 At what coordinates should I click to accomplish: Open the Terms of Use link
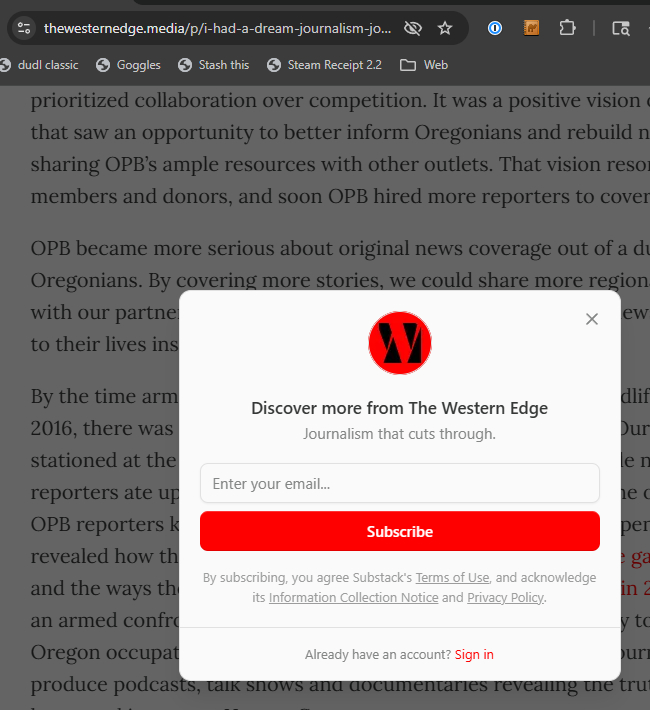[x=452, y=578]
